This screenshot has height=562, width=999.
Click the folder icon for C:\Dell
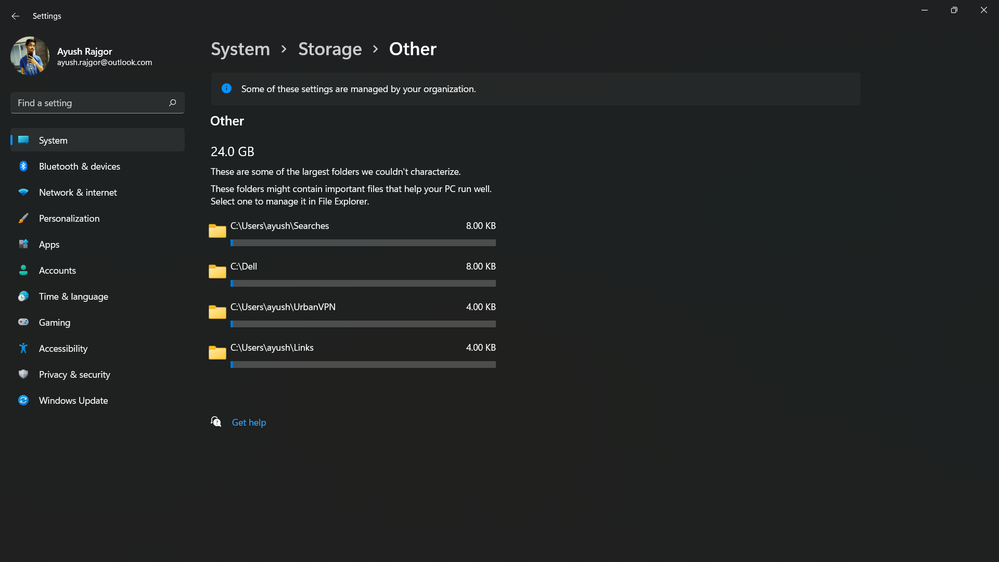tap(217, 271)
